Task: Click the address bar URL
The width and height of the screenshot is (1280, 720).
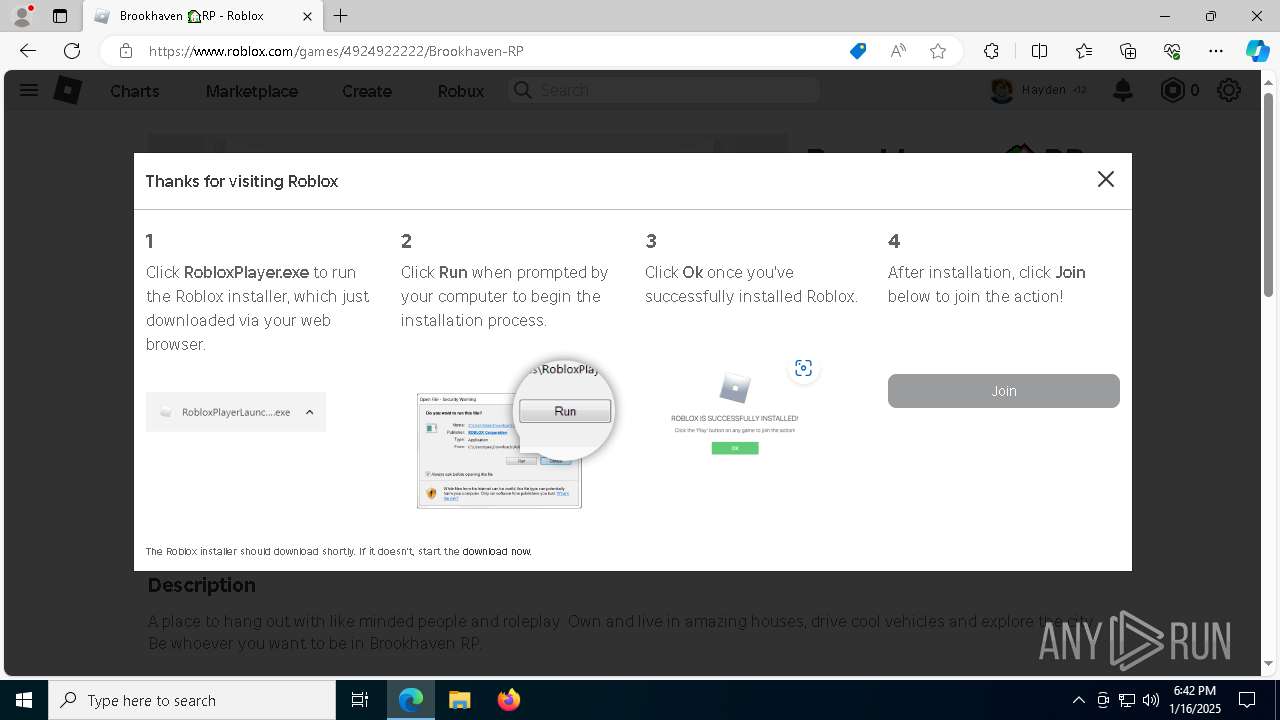Action: click(x=336, y=51)
